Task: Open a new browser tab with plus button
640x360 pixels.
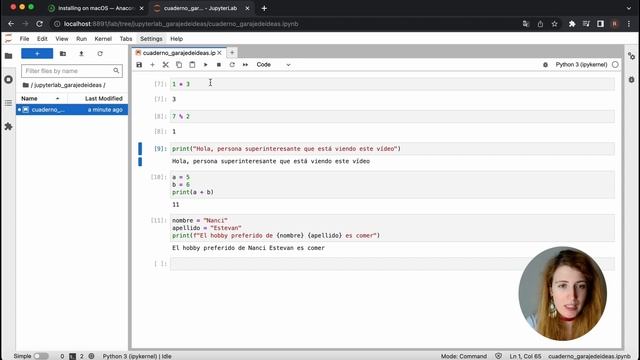Action: point(264,8)
